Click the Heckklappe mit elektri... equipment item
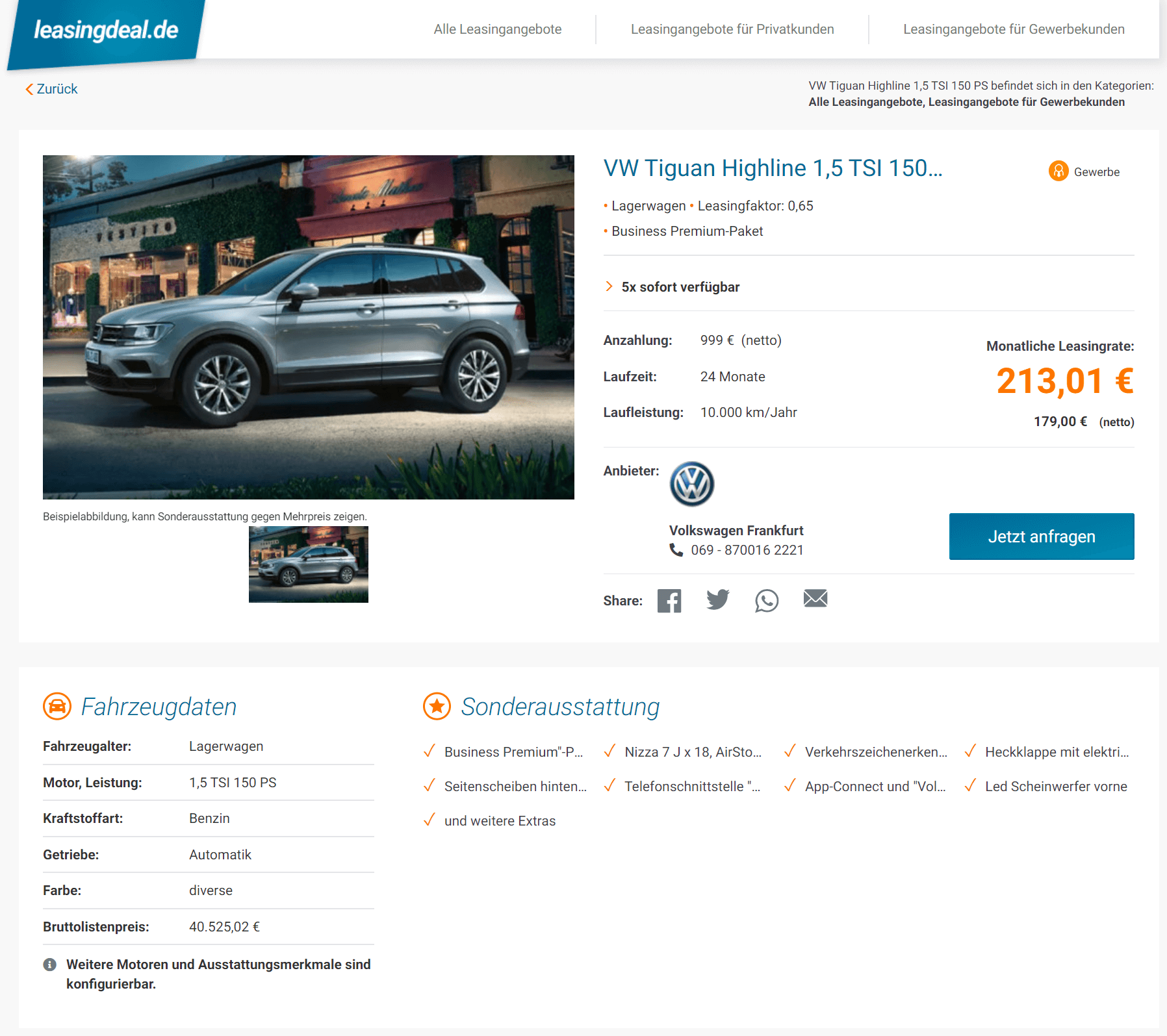Image resolution: width=1167 pixels, height=1036 pixels. tap(1057, 752)
